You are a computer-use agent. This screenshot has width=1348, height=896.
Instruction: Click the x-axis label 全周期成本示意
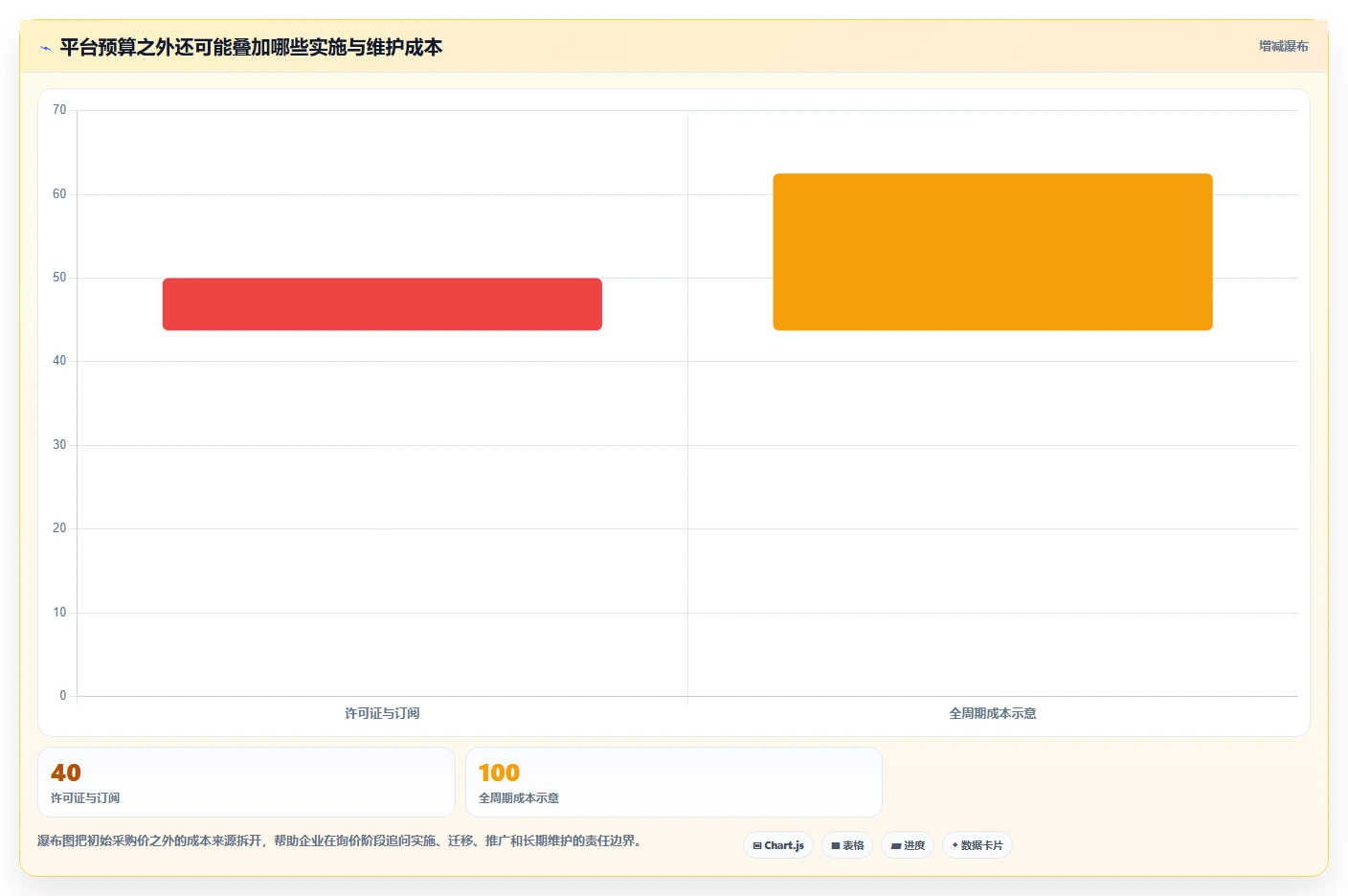click(993, 713)
